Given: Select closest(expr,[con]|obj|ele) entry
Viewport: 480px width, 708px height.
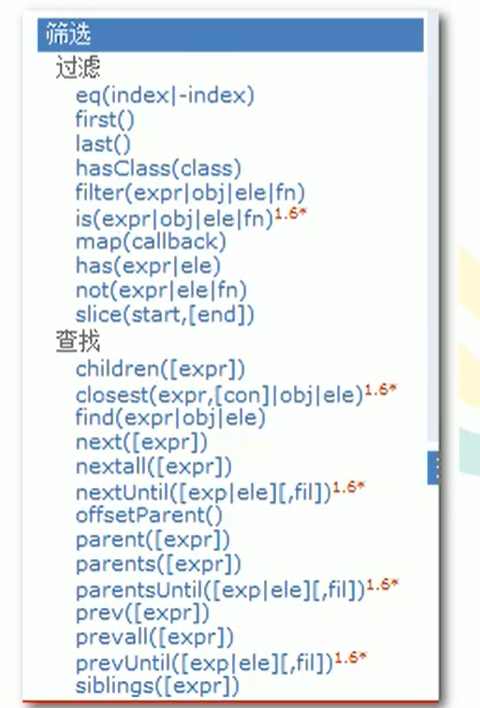Looking at the screenshot, I should (219, 395).
